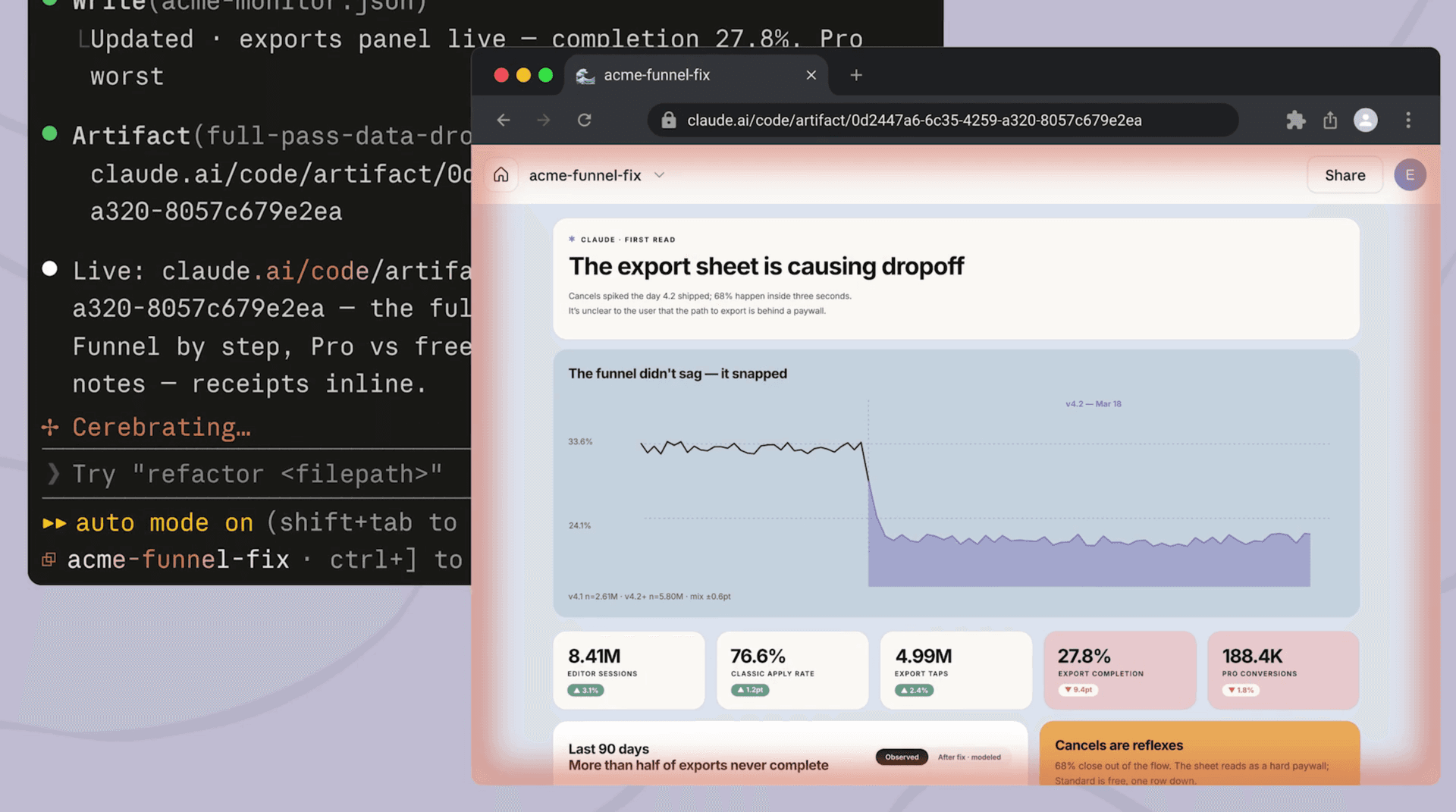
Task: Click the address bar URL field
Action: pos(943,120)
